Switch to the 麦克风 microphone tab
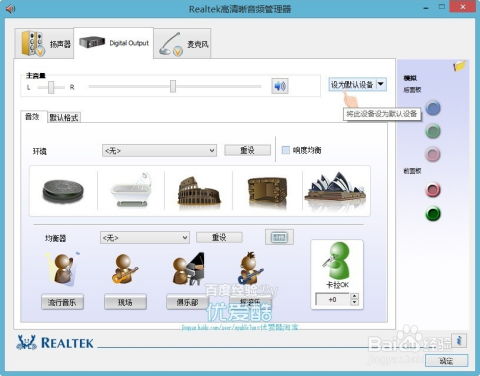Screen dimensions: 480x376 [182, 44]
